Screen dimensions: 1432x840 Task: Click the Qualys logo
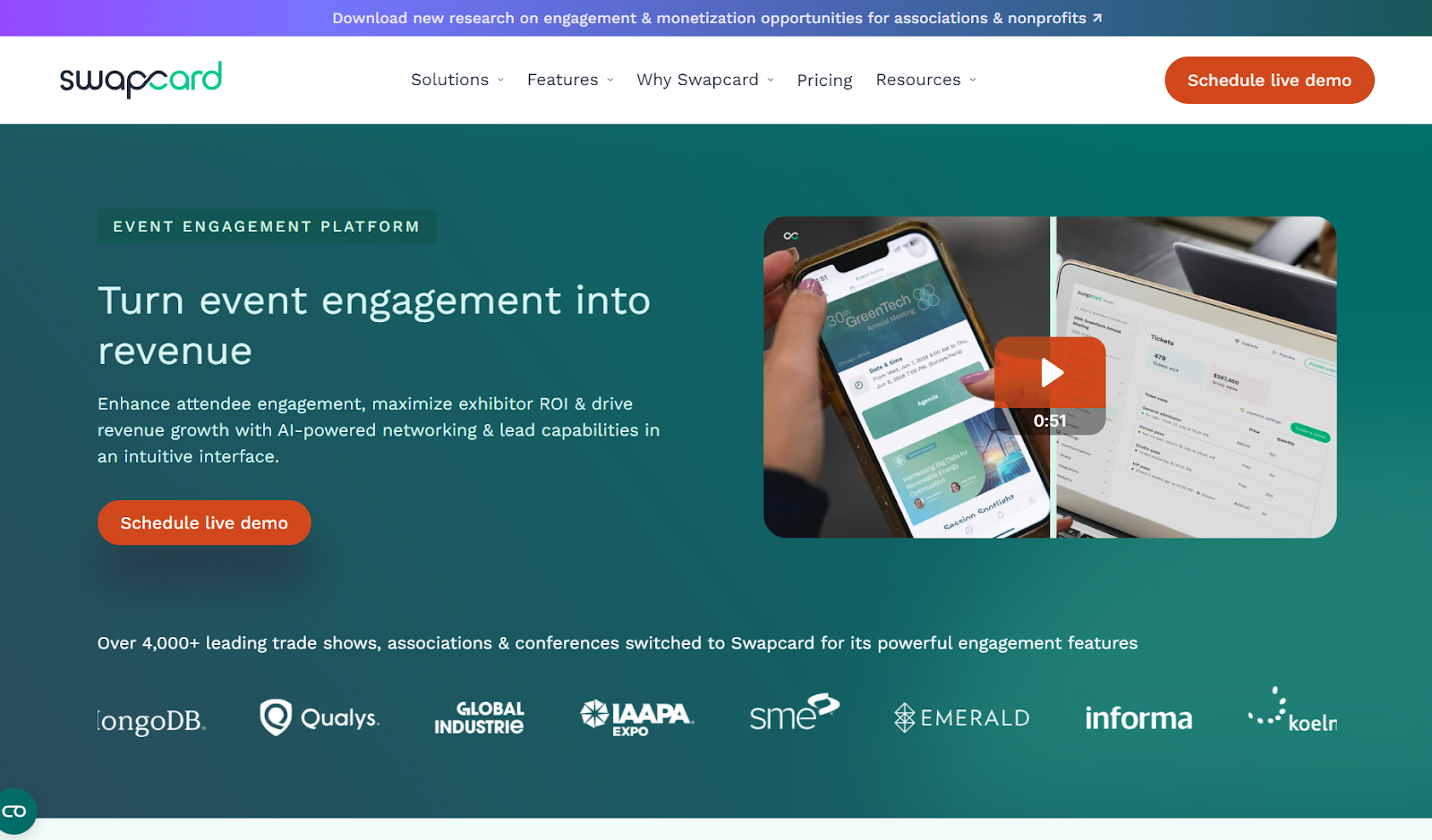[320, 717]
